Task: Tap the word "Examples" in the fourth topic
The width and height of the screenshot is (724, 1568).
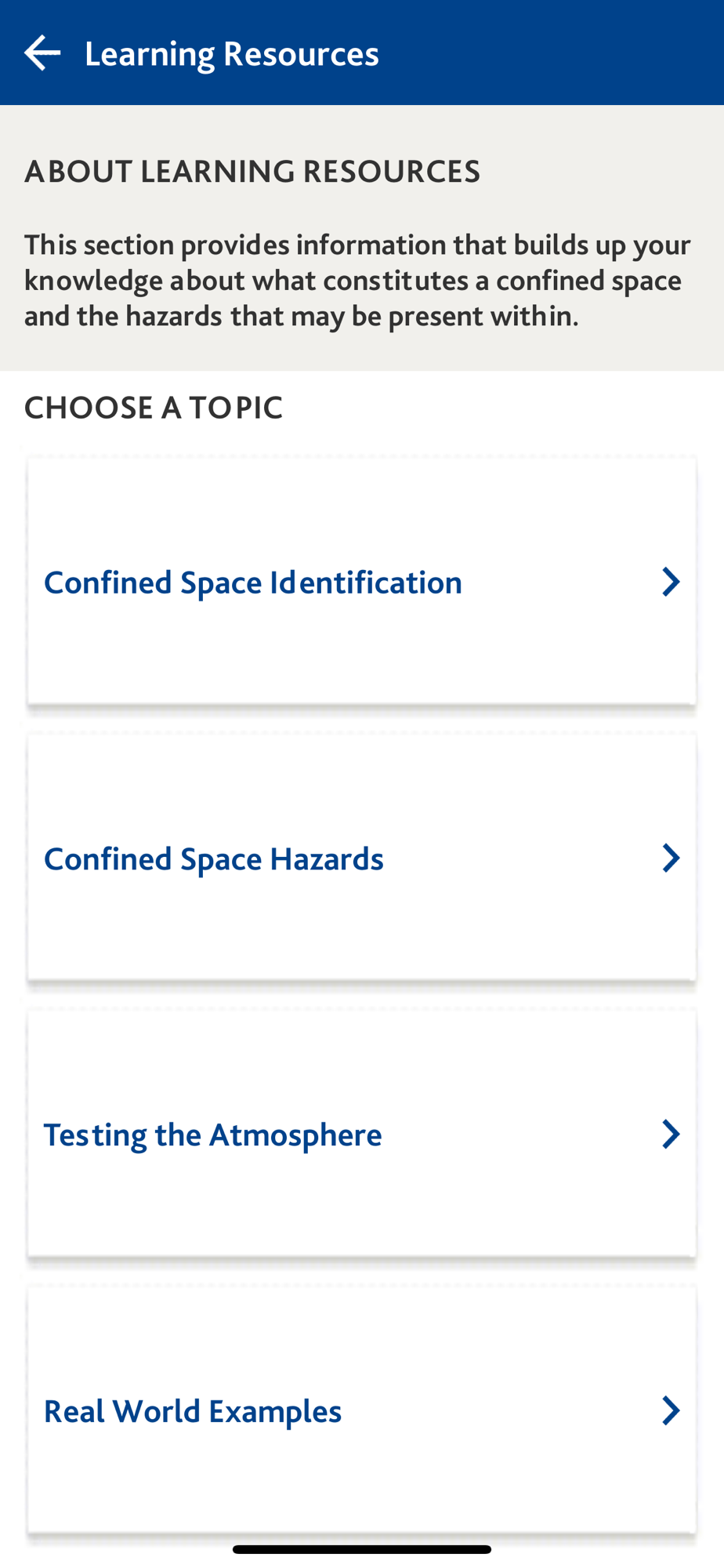Action: pos(275,1411)
